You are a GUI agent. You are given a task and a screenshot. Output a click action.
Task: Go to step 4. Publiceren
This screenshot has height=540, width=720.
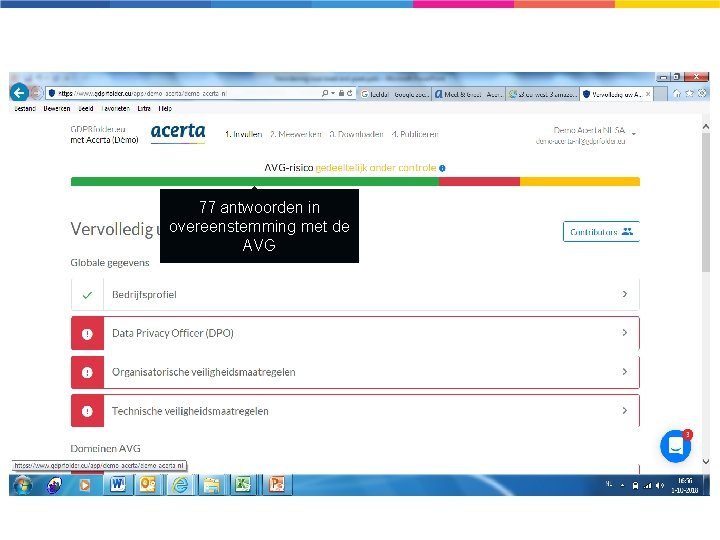point(415,135)
